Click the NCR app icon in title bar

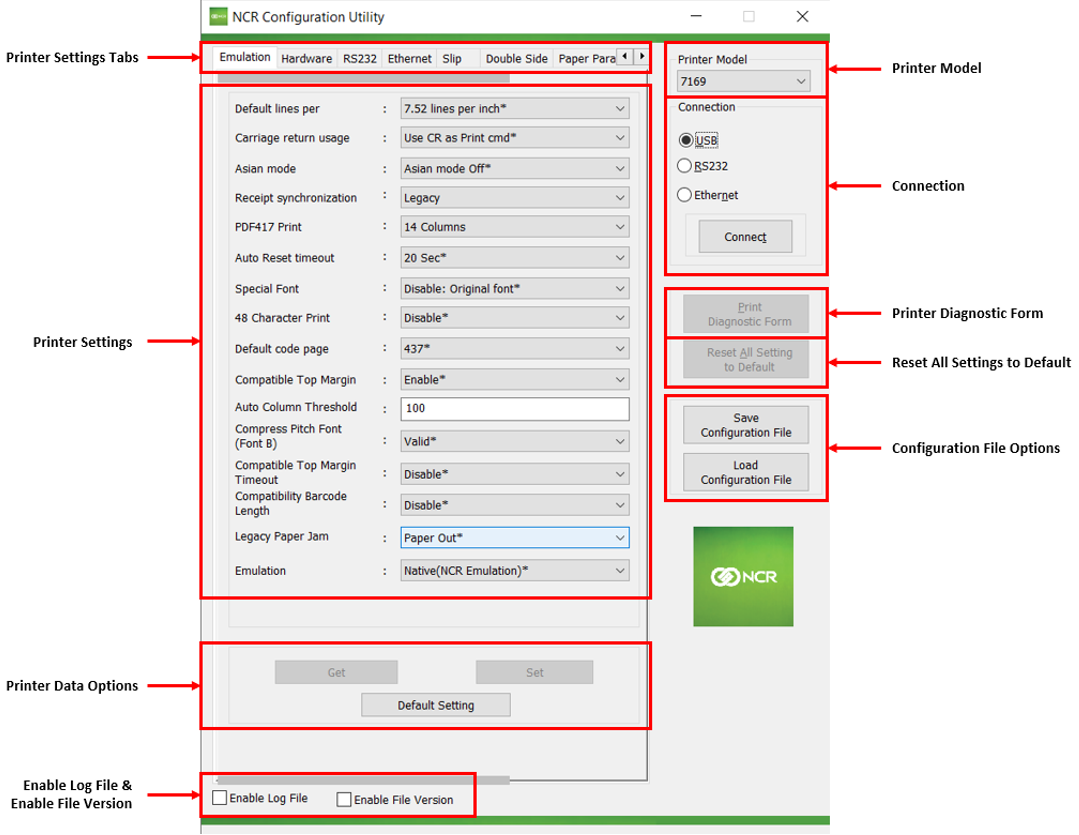pyautogui.click(x=218, y=17)
